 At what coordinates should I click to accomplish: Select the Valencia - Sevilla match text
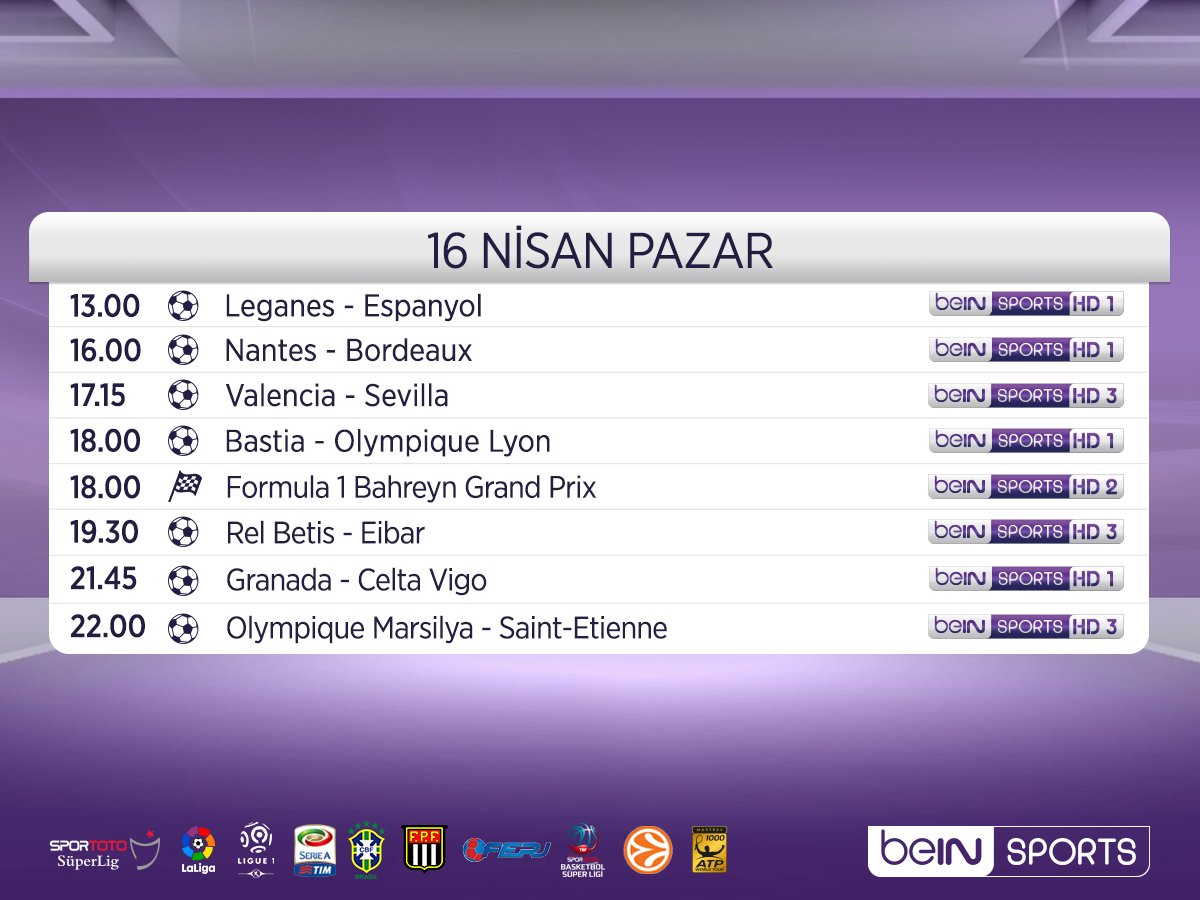(x=337, y=396)
